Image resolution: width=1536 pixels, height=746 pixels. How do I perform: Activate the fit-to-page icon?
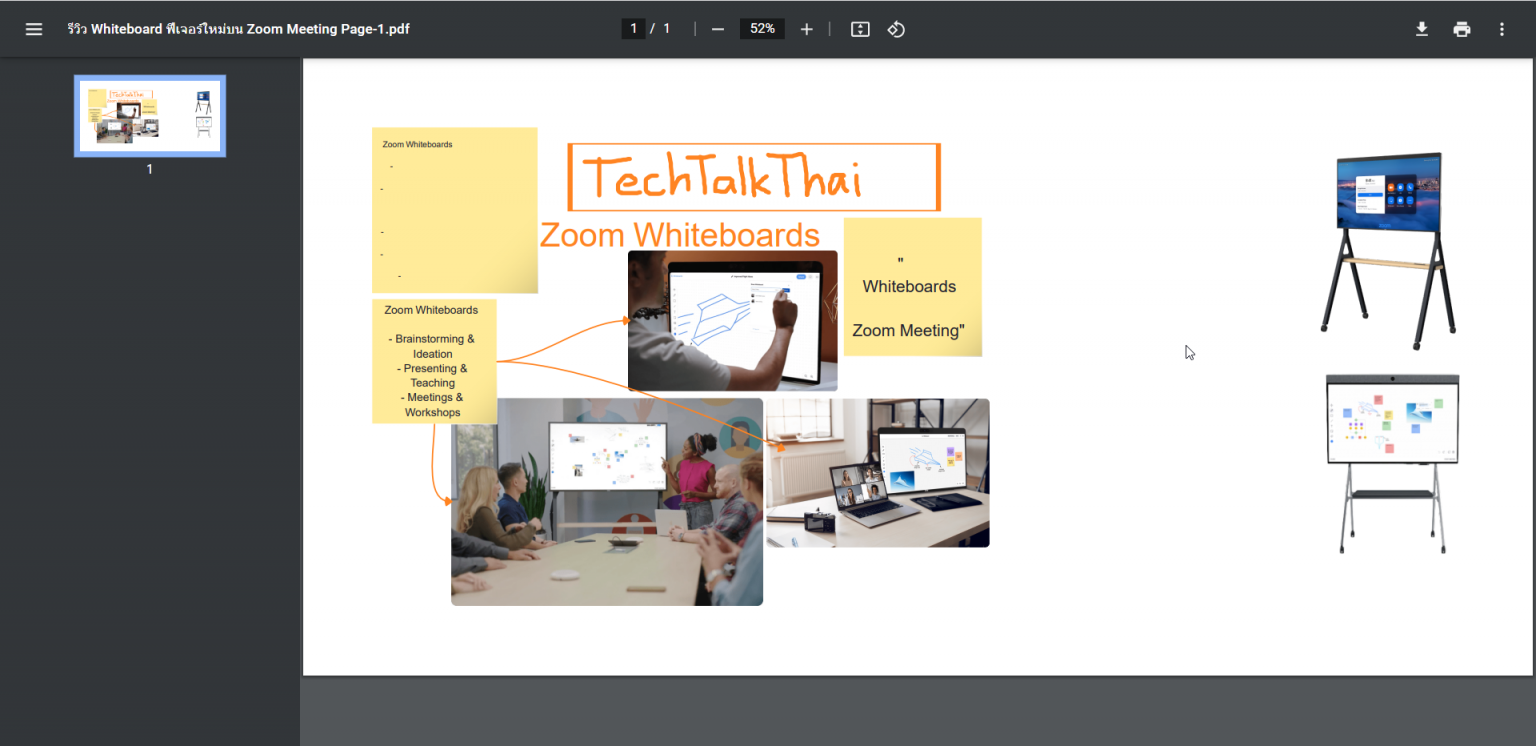pyautogui.click(x=860, y=28)
